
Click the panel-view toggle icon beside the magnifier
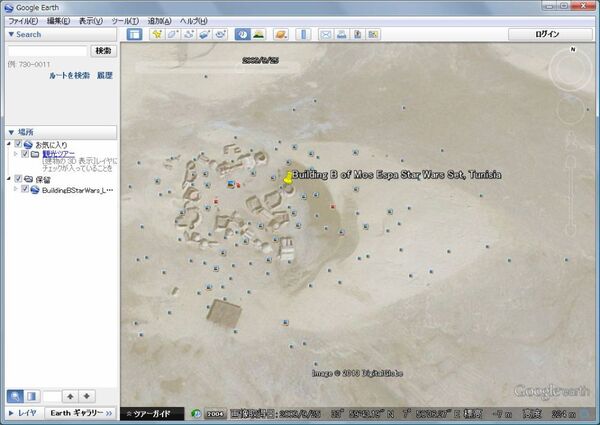pos(32,396)
